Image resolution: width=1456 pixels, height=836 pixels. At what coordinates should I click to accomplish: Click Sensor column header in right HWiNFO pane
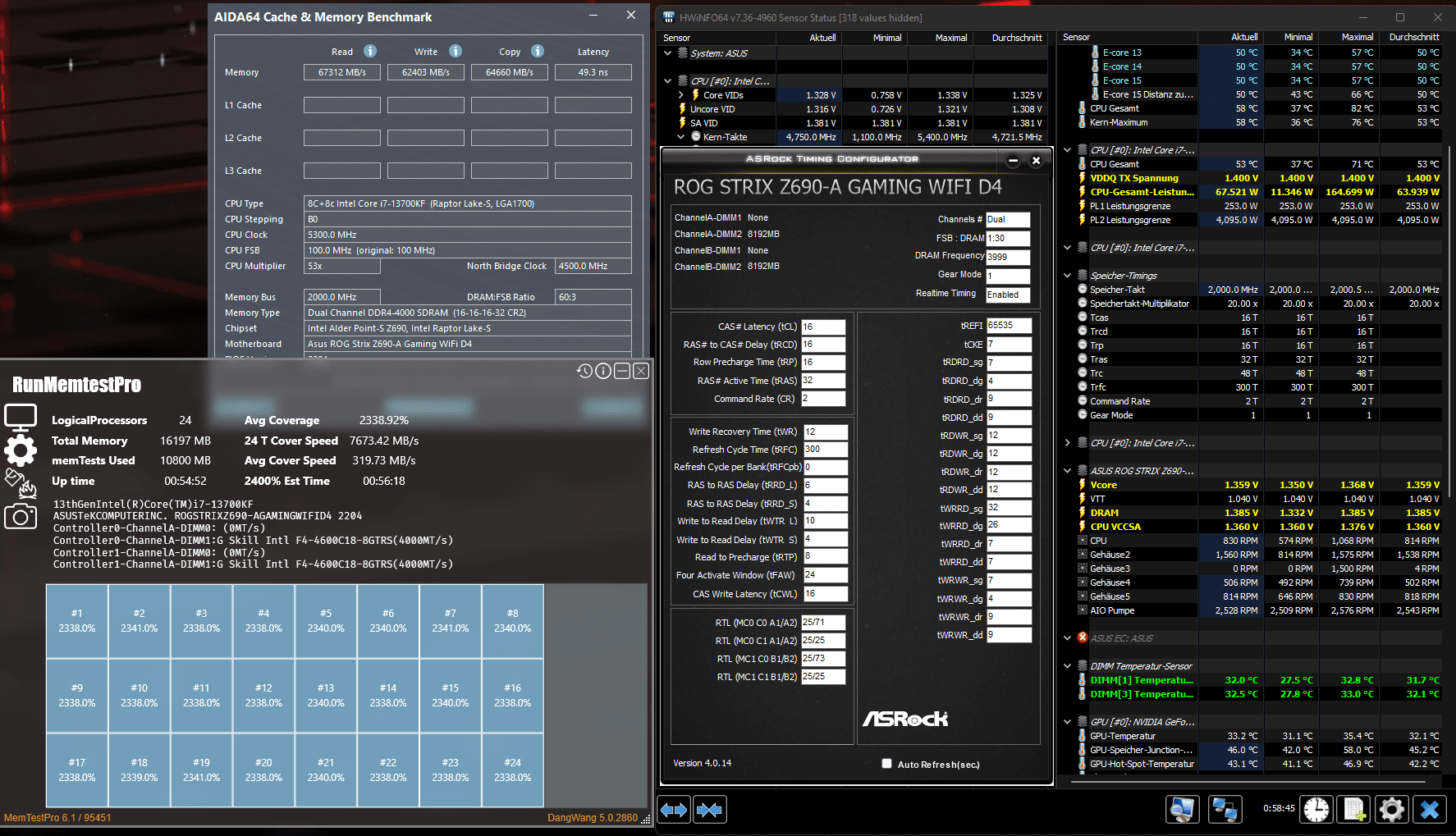click(1128, 37)
